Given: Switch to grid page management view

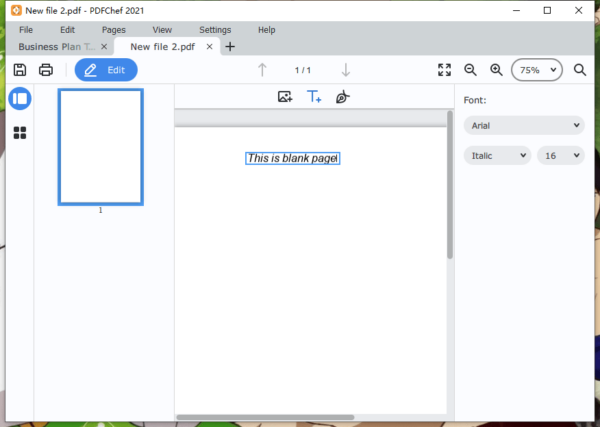Looking at the screenshot, I should (x=20, y=133).
